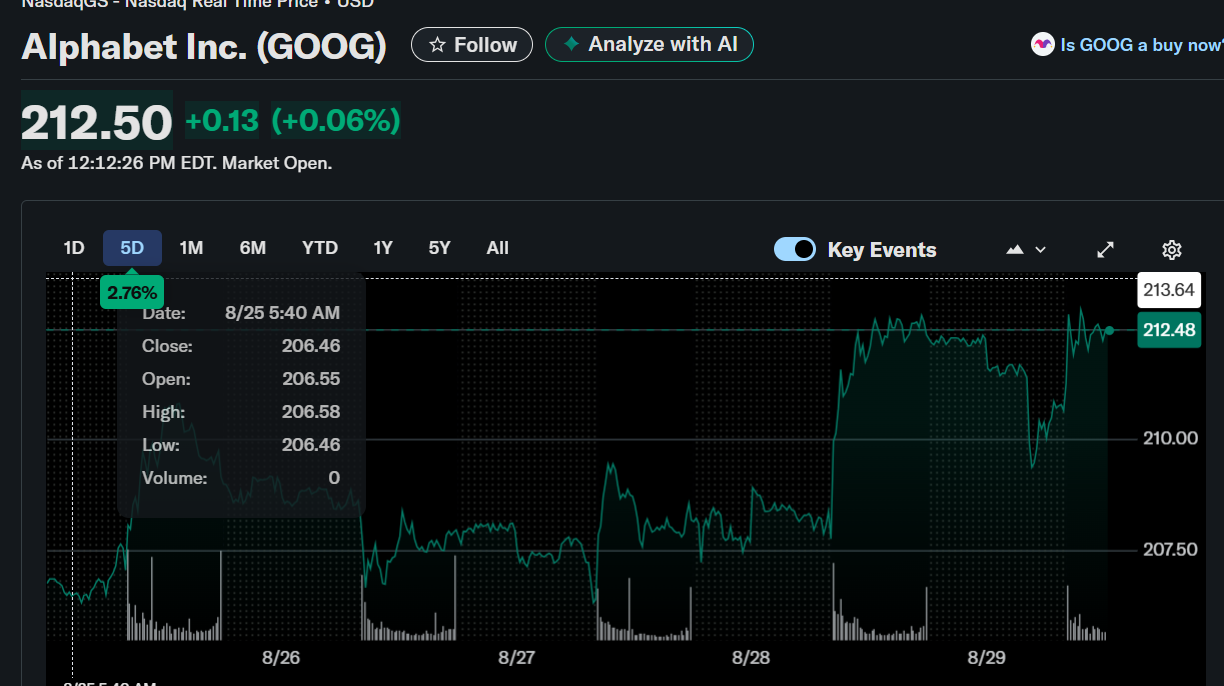Switch chart range to 5Y
Viewport: 1224px width, 686px height.
[440, 248]
